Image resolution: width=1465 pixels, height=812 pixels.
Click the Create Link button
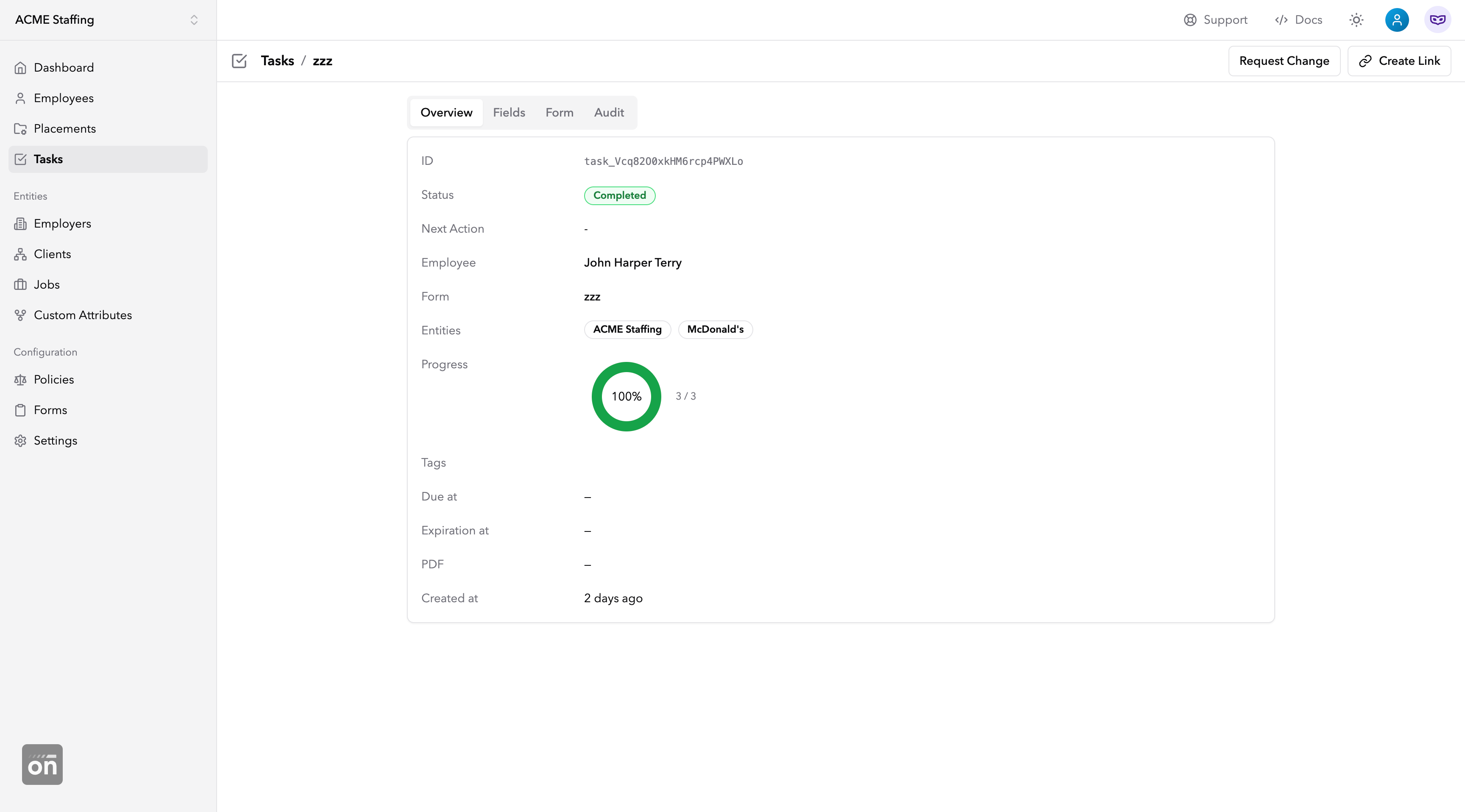pyautogui.click(x=1399, y=61)
